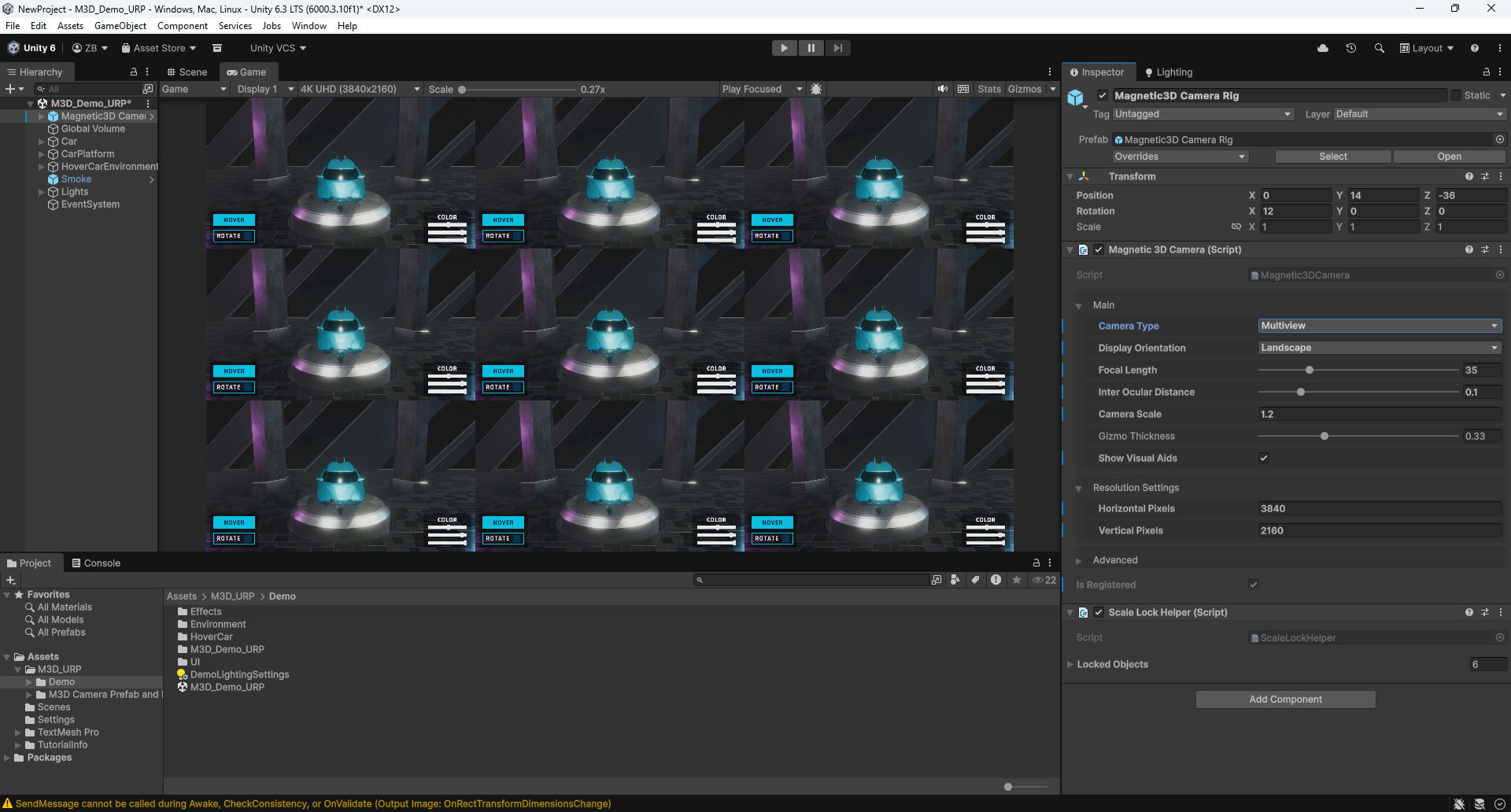The image size is (1511, 812).
Task: Click the create (+) icon in Hierarchy
Action: click(9, 88)
